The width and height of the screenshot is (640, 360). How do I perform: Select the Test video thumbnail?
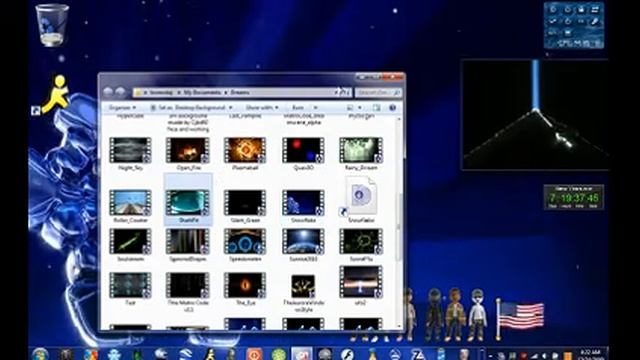pyautogui.click(x=130, y=285)
